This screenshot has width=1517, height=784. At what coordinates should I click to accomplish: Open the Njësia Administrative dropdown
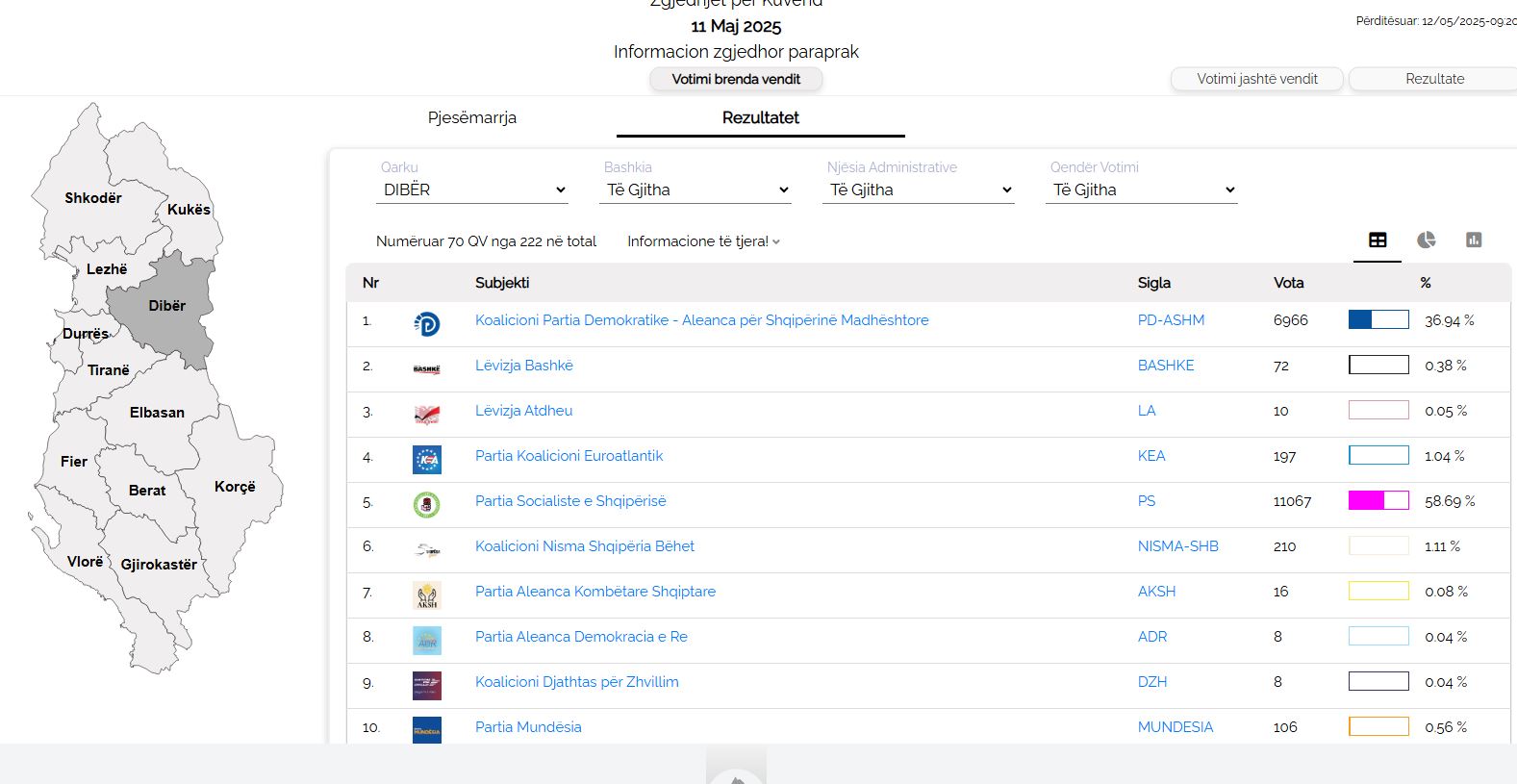(x=919, y=190)
